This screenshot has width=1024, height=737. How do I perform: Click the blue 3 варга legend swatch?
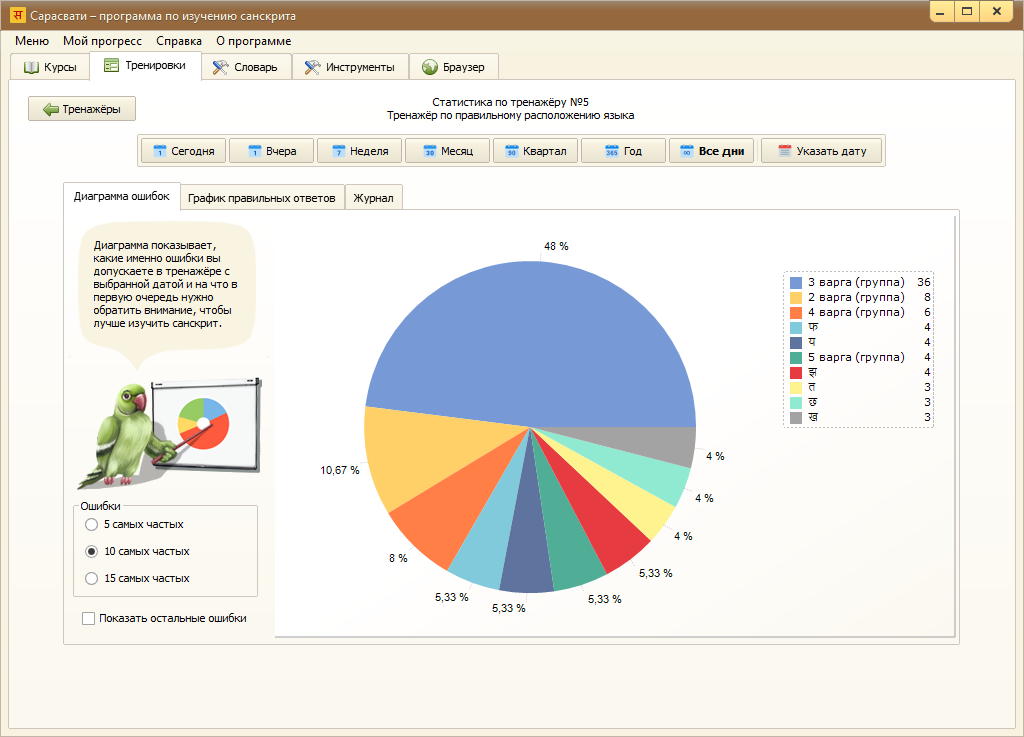796,283
